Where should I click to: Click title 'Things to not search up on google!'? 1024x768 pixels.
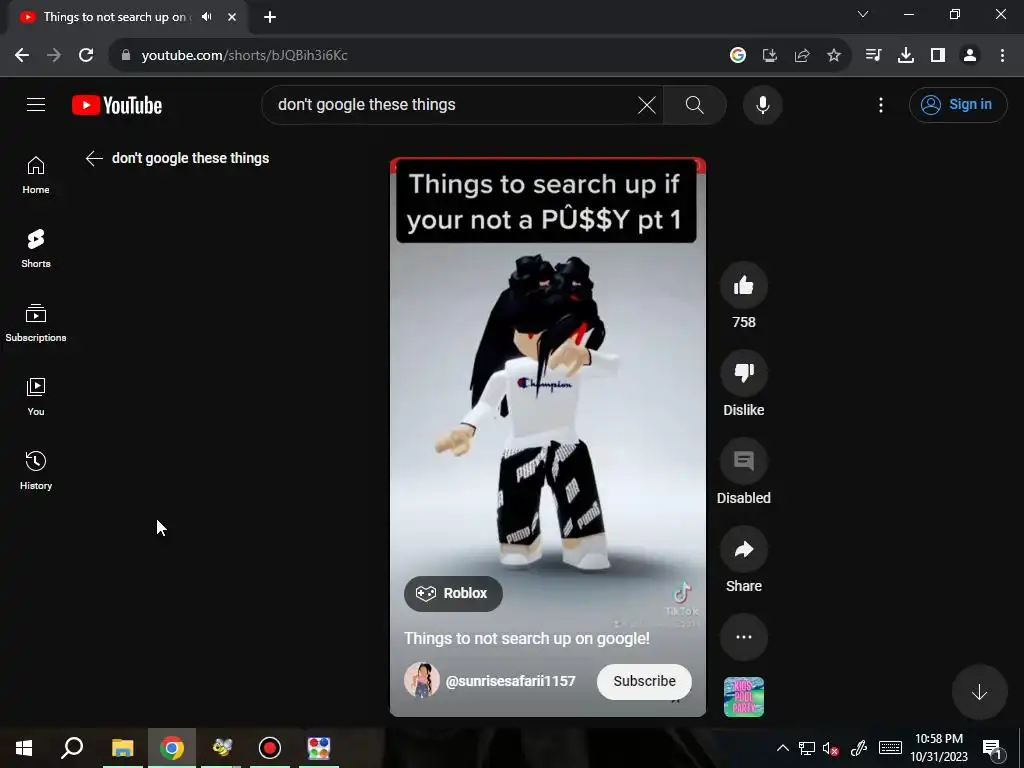click(x=526, y=638)
